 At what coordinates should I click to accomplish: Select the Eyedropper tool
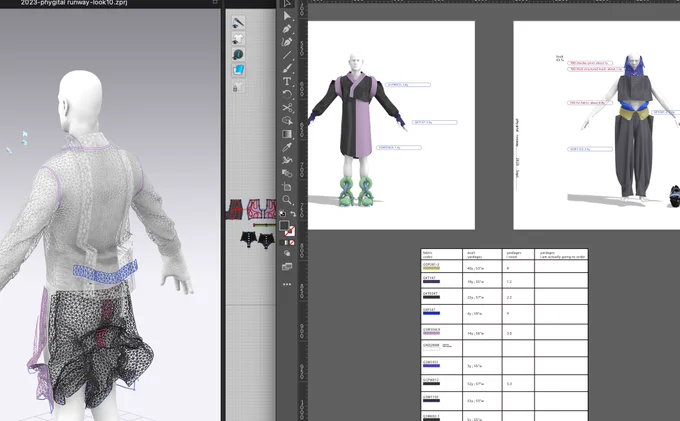(287, 147)
